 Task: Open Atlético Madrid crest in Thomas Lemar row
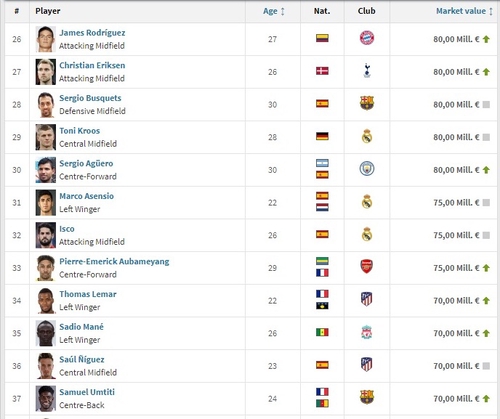coord(367,299)
